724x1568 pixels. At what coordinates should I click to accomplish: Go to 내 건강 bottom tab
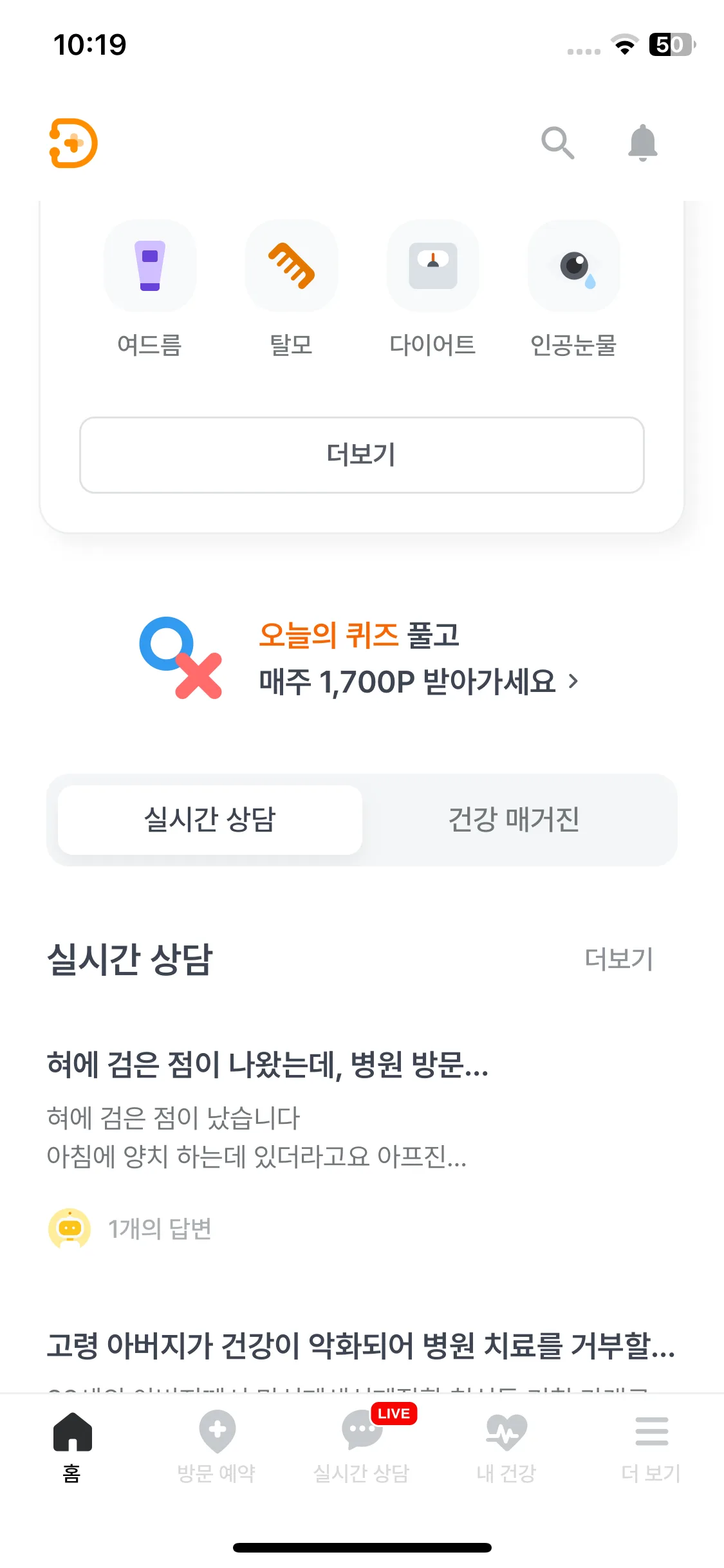(x=506, y=1446)
